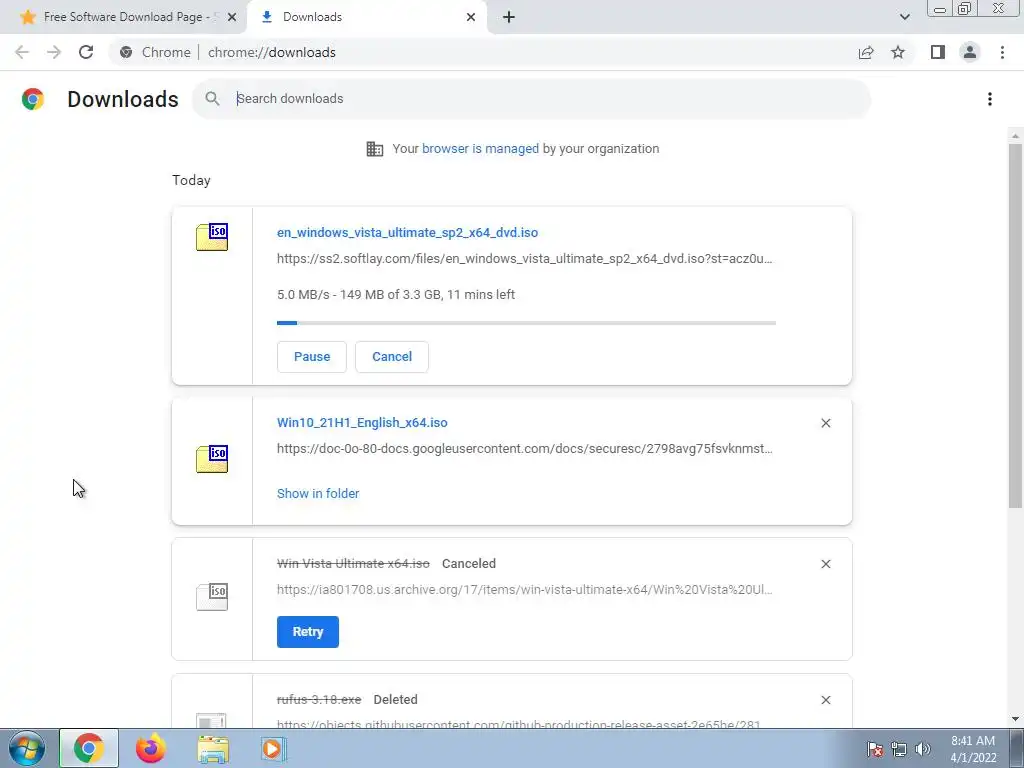
Task: Click ISO file icon for Vista SP2 download
Action: (212, 237)
